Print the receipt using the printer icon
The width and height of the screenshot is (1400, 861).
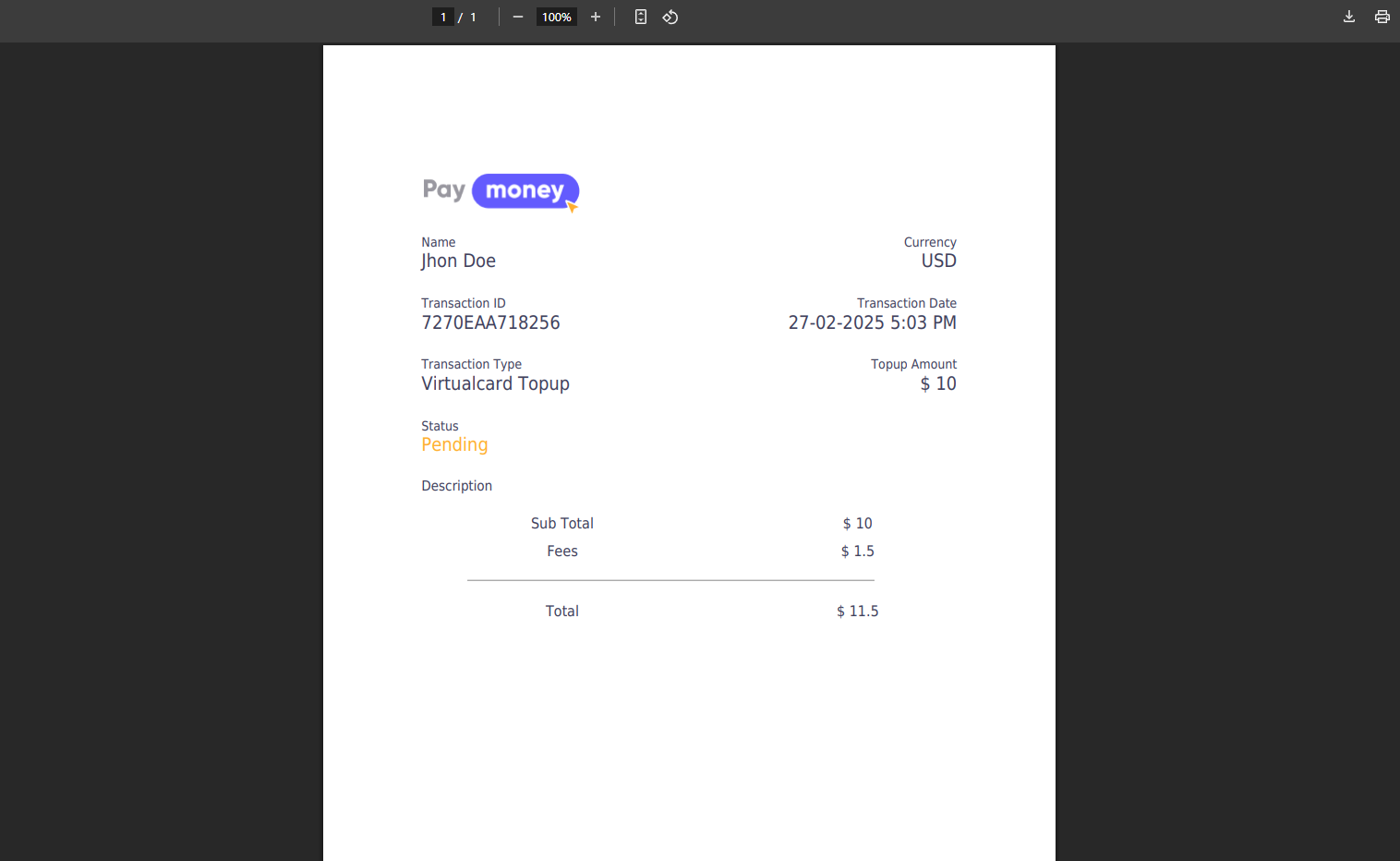[1382, 17]
